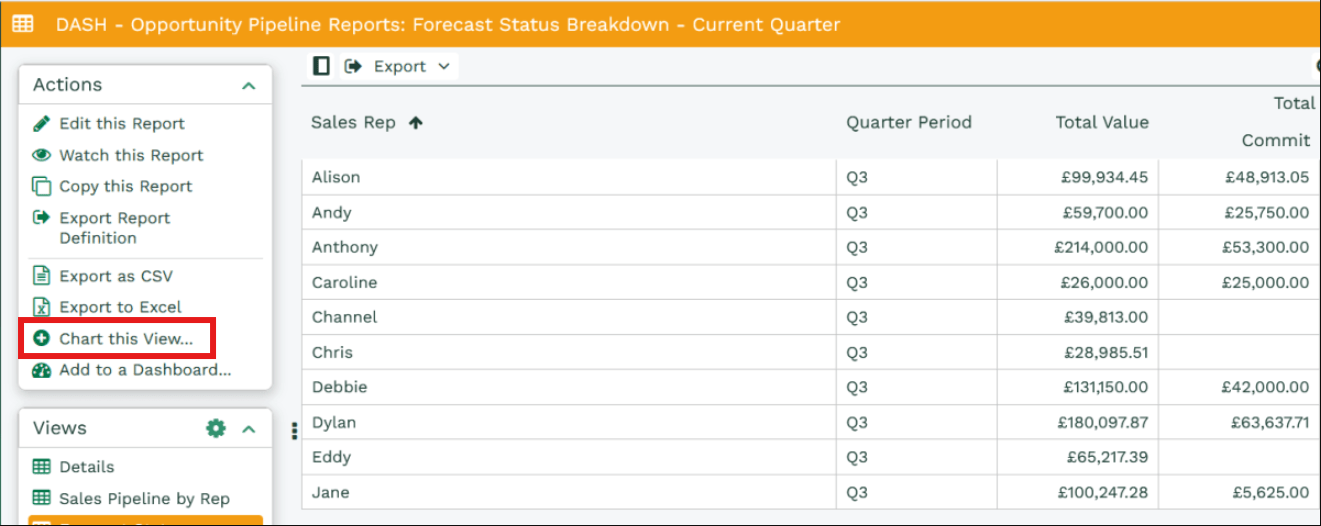Screen dimensions: 1321x526
Task: Click the Watch this Report link
Action: click(131, 155)
